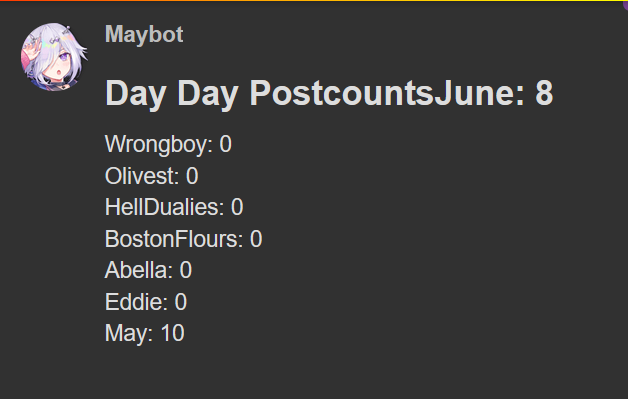Select the Wrongboy: 0 line
Image resolution: width=628 pixels, height=399 pixels.
point(168,144)
